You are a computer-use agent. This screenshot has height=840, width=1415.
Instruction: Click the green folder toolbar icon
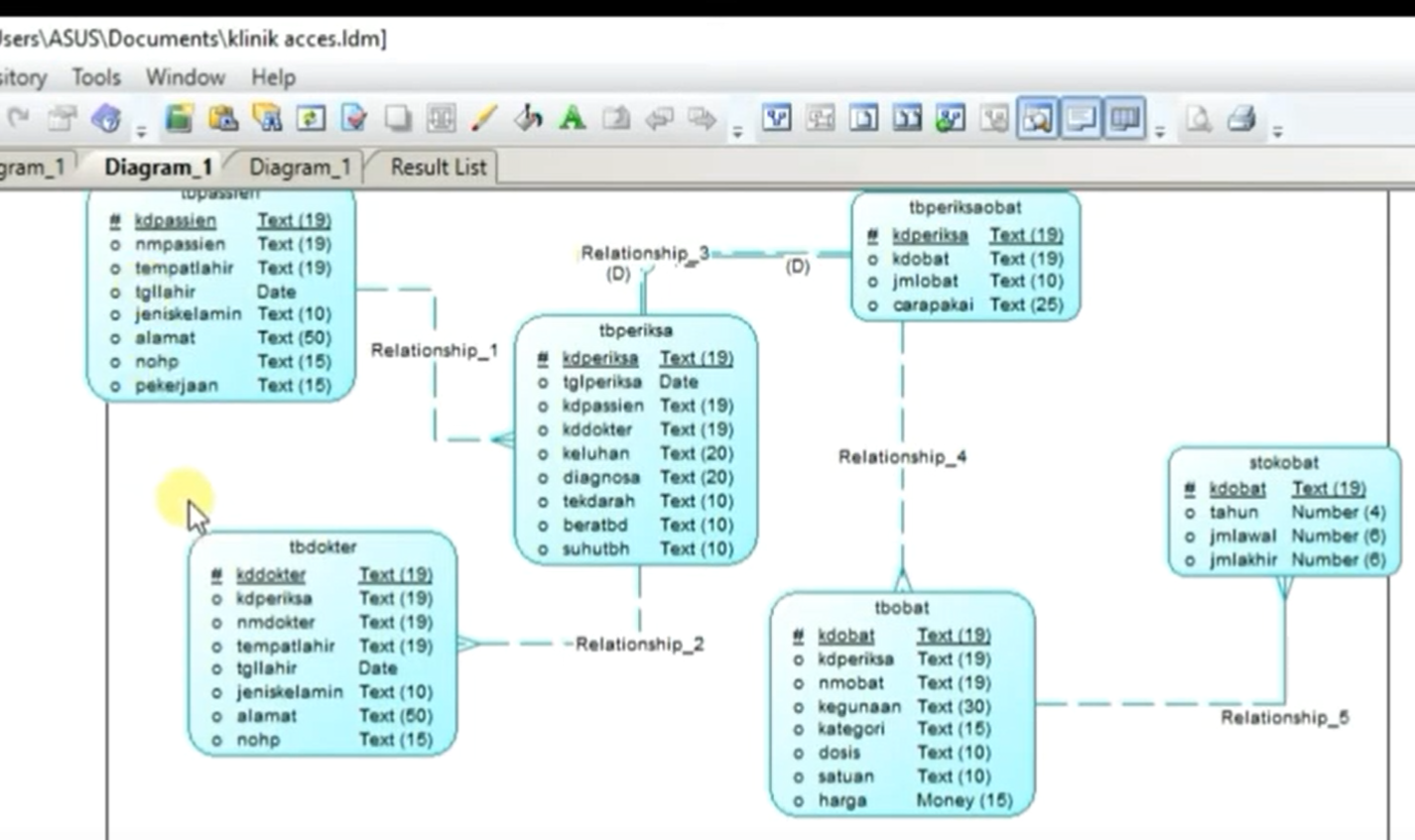coord(179,119)
